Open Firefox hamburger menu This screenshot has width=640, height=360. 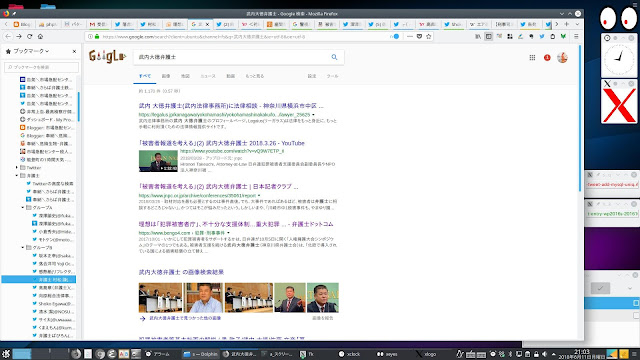pos(576,36)
